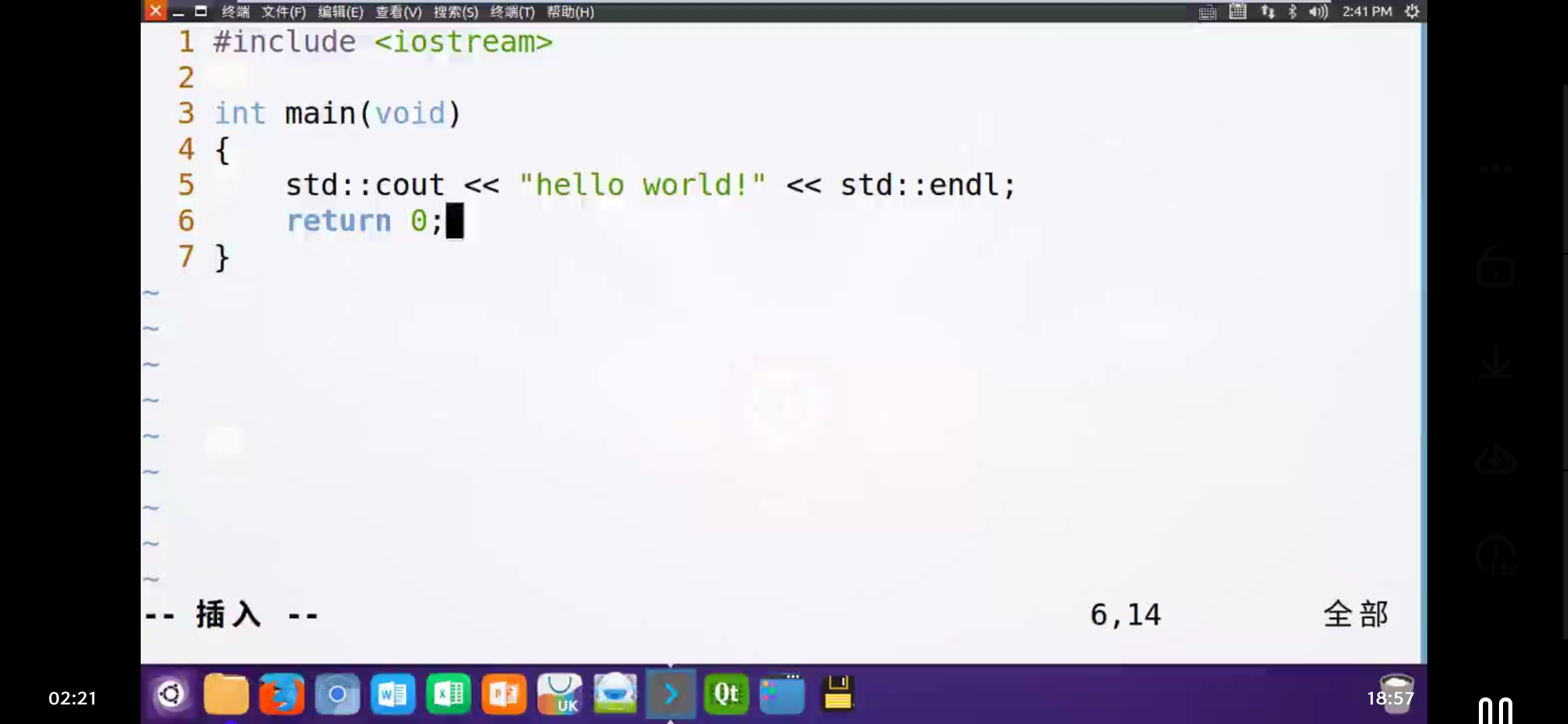
Task: Click the Ubuntu launcher icon in dock
Action: point(170,695)
